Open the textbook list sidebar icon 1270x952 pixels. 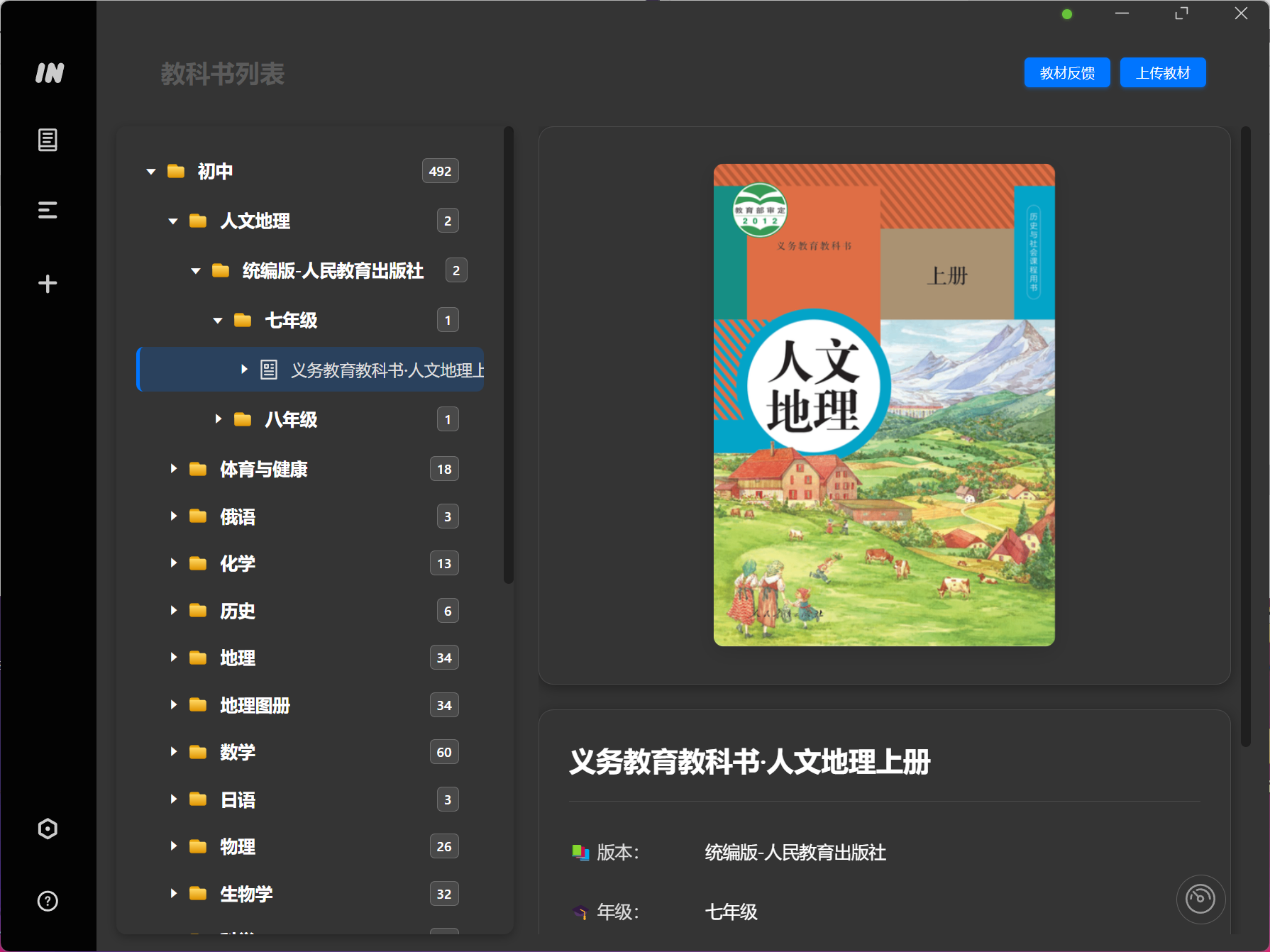(48, 140)
